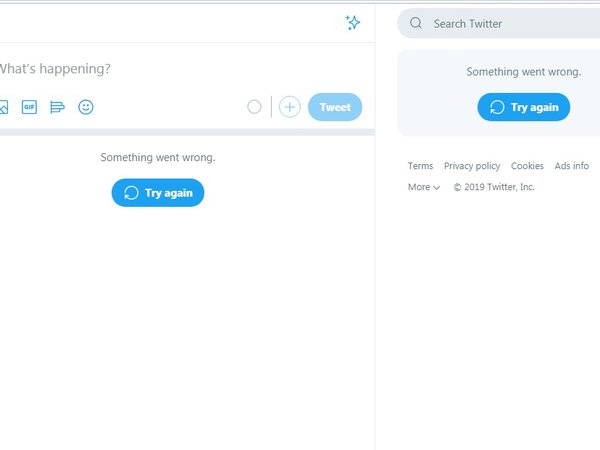The image size is (600, 450).
Task: Open the Terms link
Action: pyautogui.click(x=420, y=166)
